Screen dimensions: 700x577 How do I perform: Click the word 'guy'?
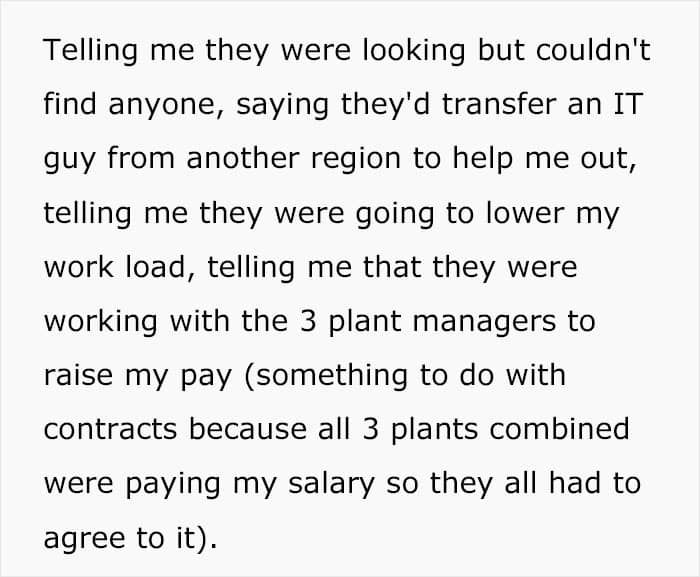click(68, 160)
